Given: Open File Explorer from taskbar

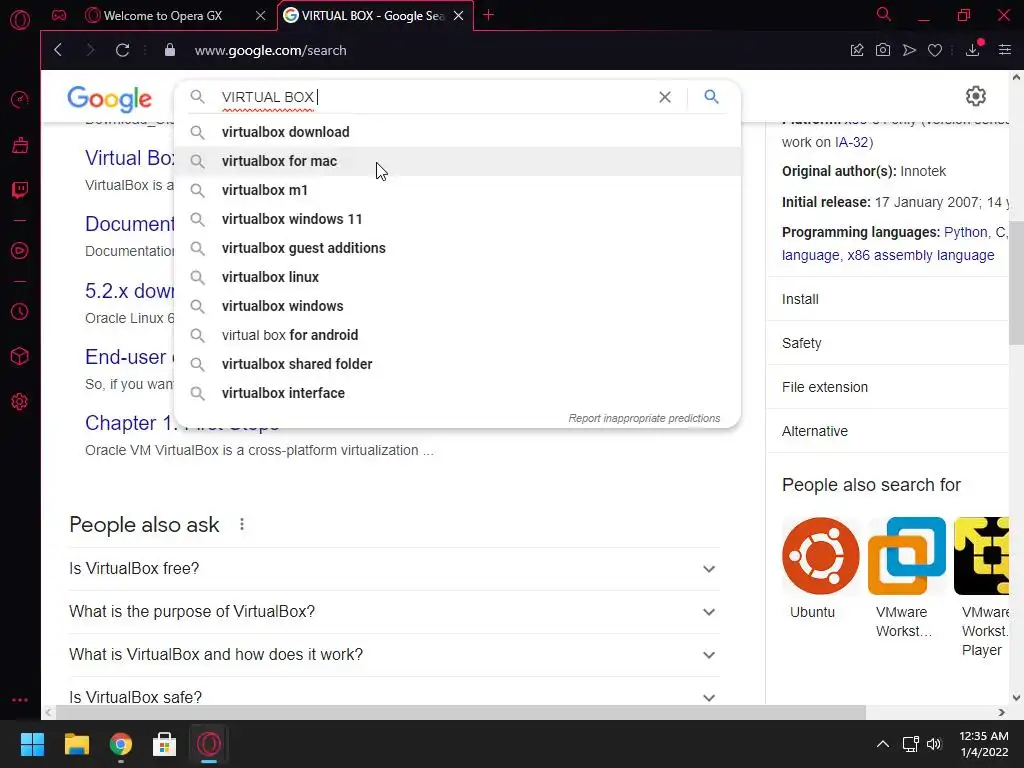Looking at the screenshot, I should click(76, 744).
